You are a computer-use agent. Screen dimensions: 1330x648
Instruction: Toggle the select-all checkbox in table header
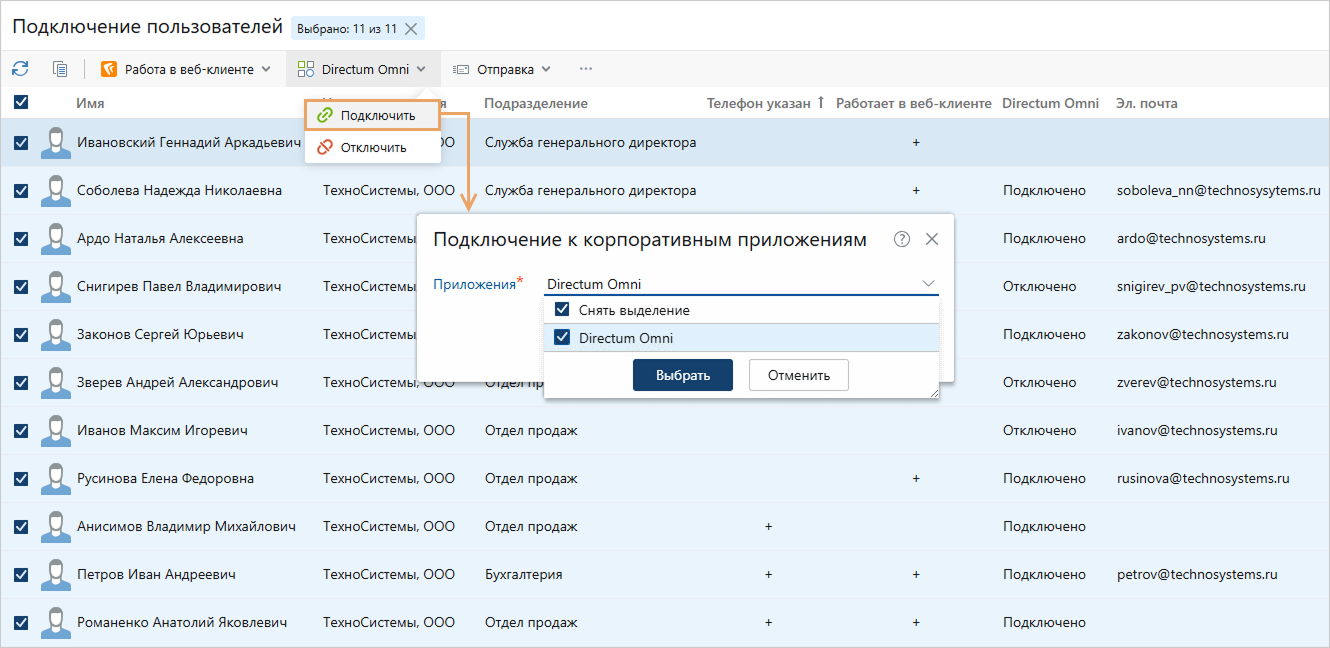click(21, 102)
